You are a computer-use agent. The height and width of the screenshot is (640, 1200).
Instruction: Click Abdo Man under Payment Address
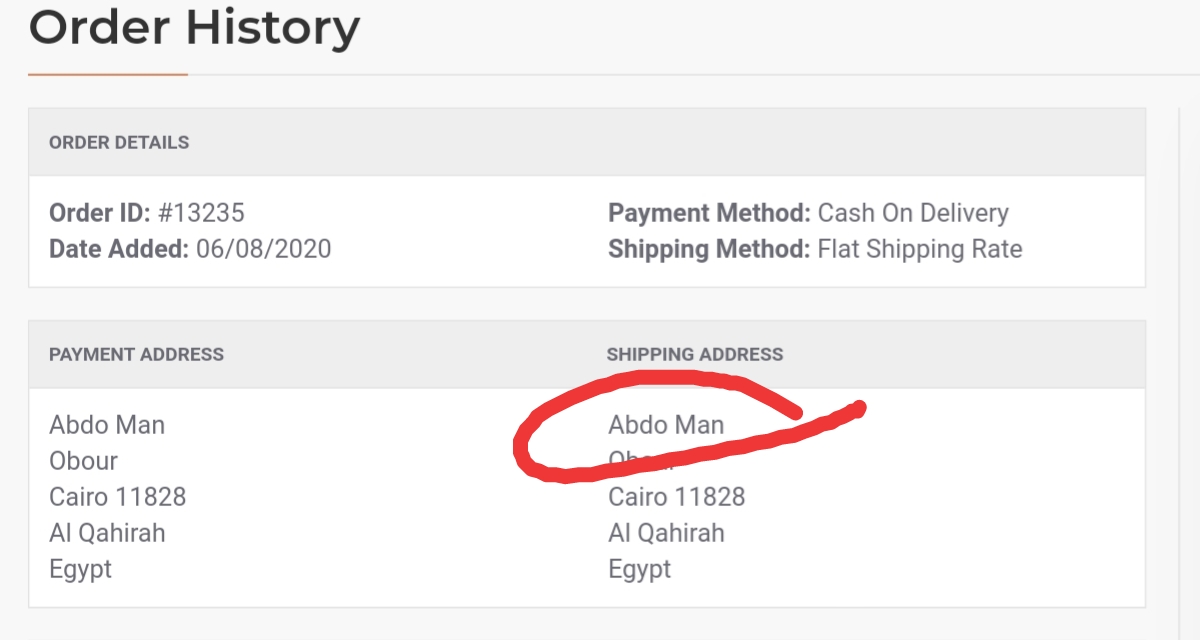[107, 425]
